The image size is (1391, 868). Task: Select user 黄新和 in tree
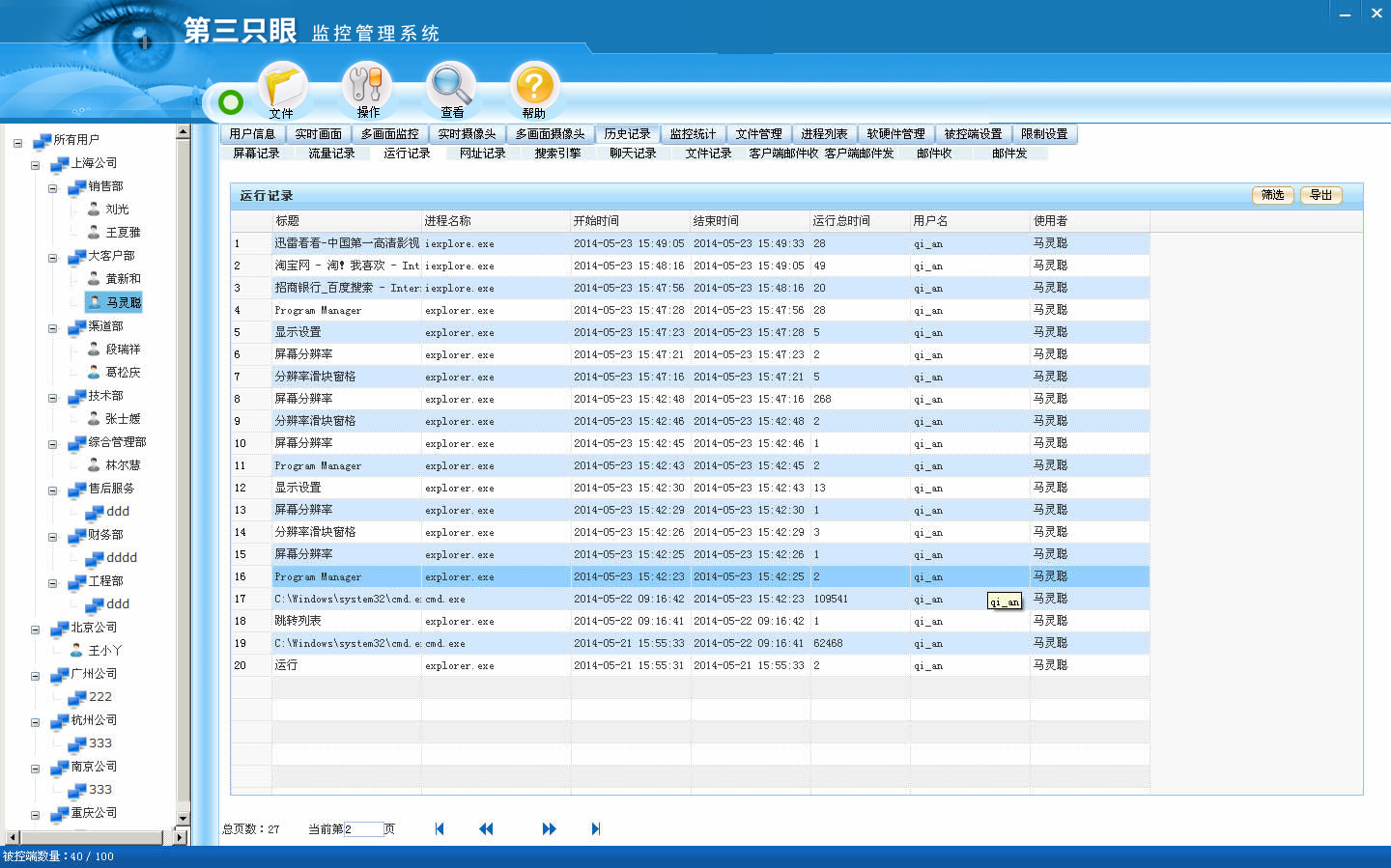[x=123, y=279]
